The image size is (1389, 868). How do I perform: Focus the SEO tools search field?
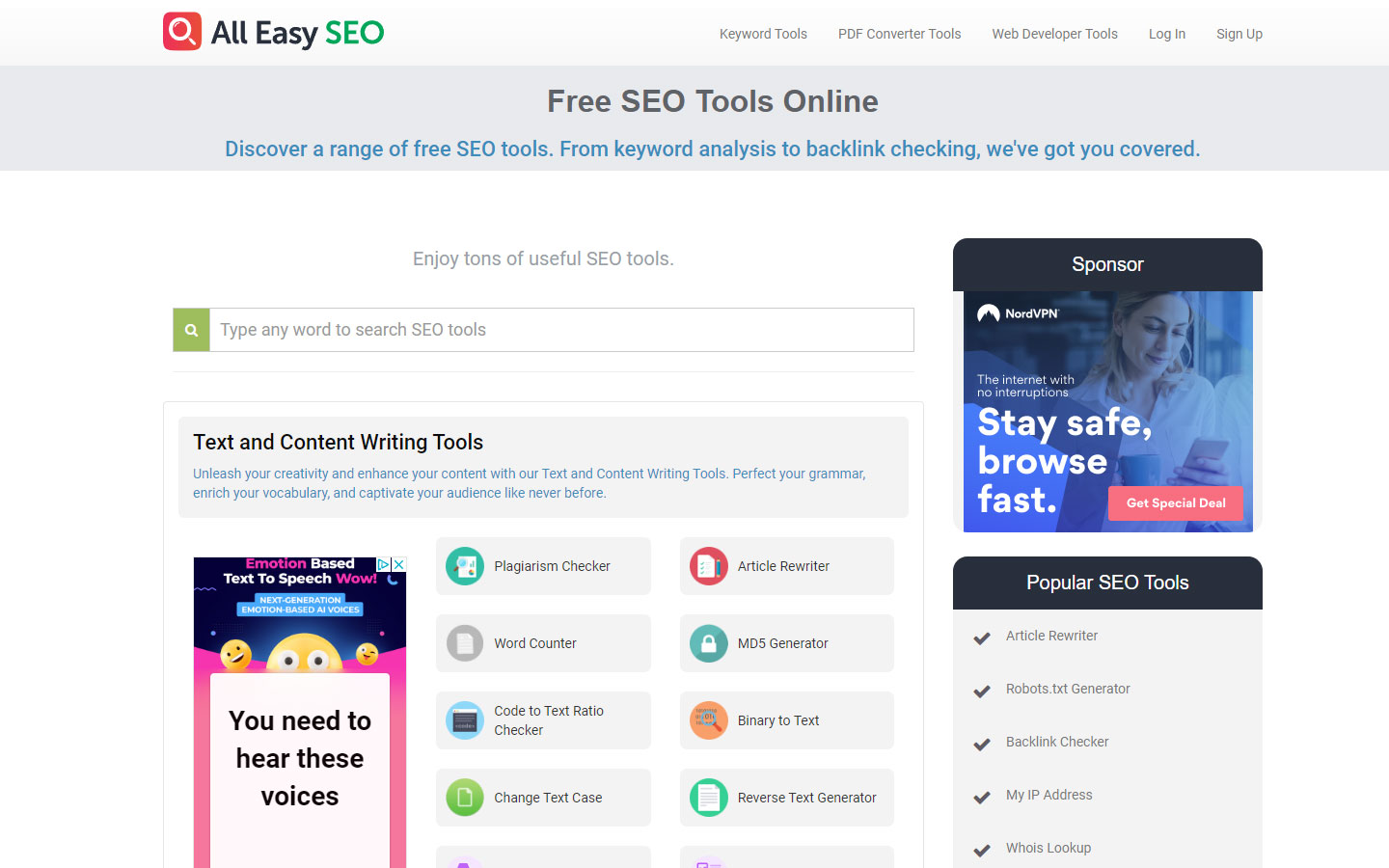coord(561,330)
